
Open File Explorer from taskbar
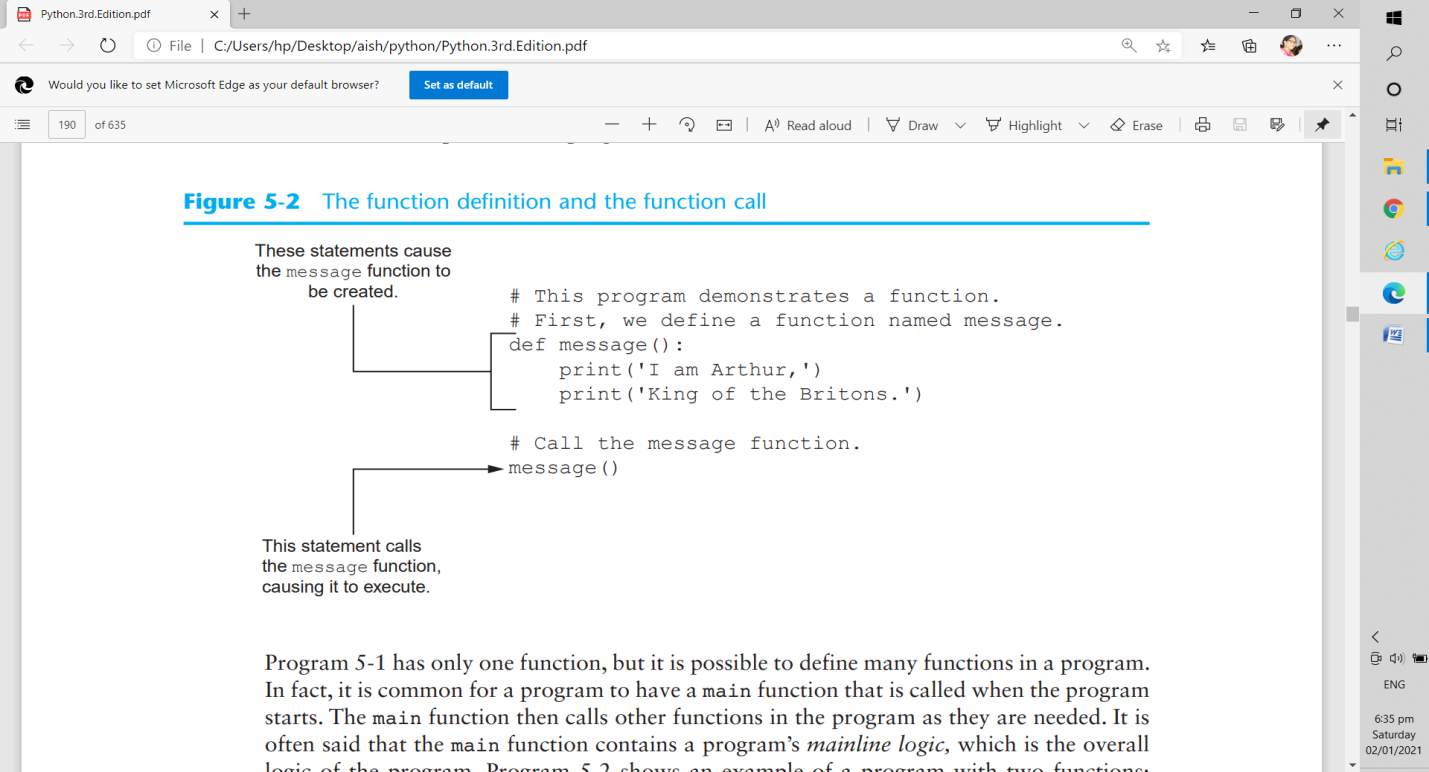click(1394, 167)
